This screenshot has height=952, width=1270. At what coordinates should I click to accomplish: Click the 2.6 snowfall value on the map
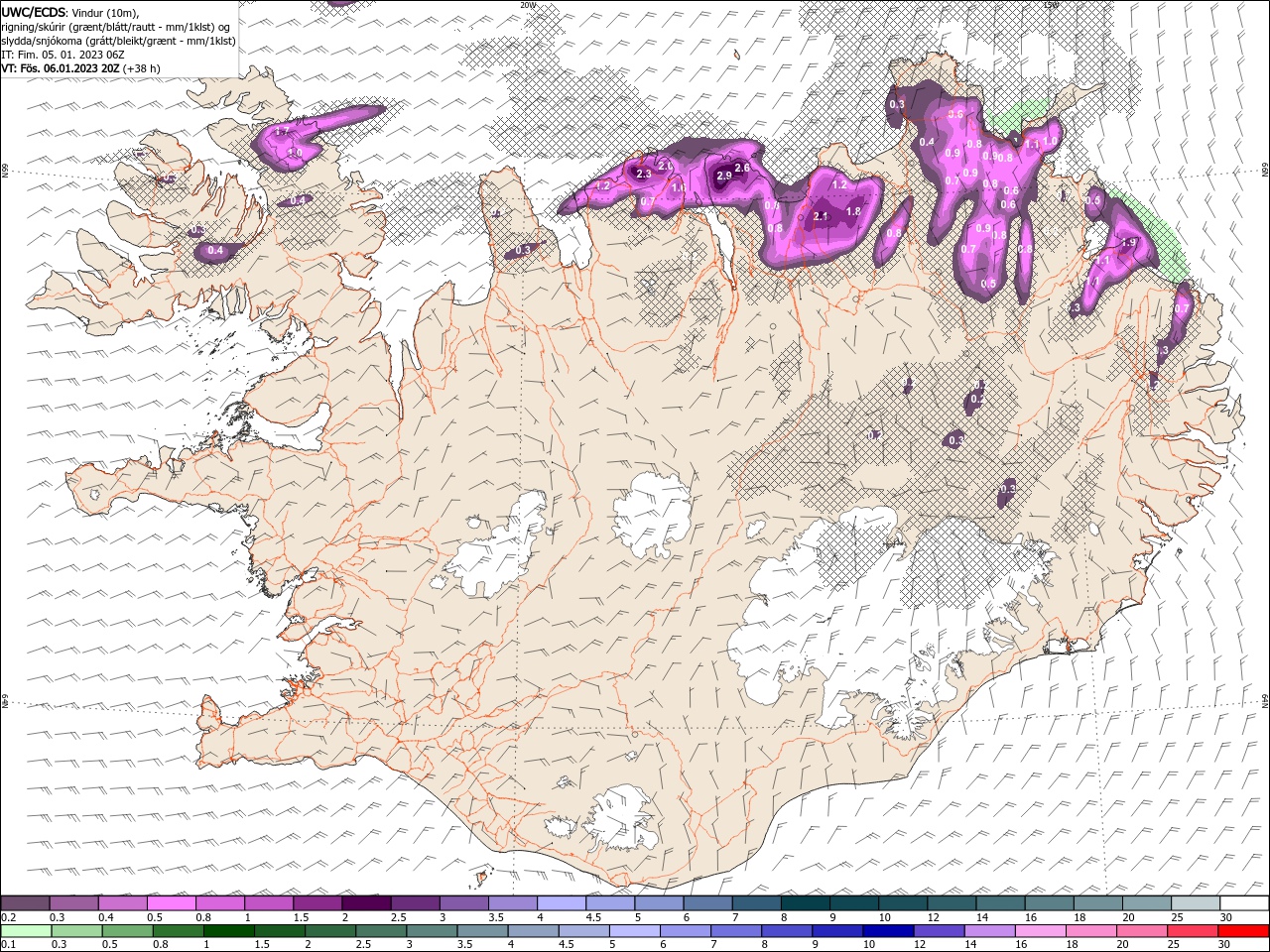741,169
